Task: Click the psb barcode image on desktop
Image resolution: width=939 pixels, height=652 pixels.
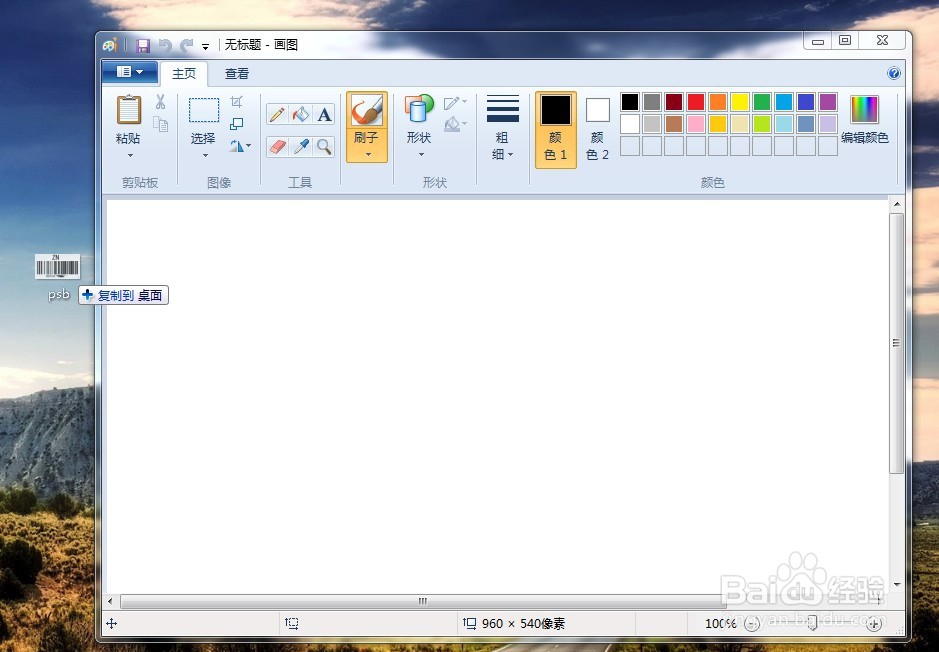Action: click(x=57, y=266)
